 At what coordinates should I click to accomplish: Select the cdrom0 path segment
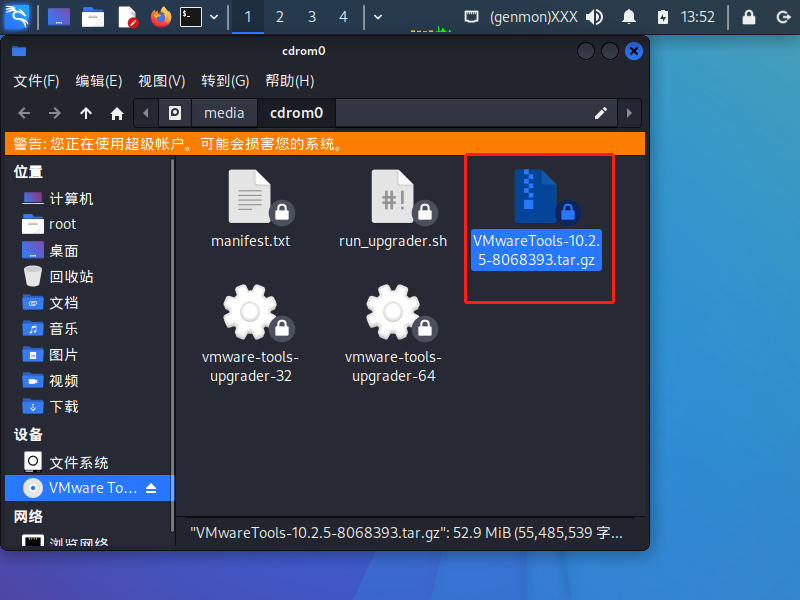(x=296, y=113)
